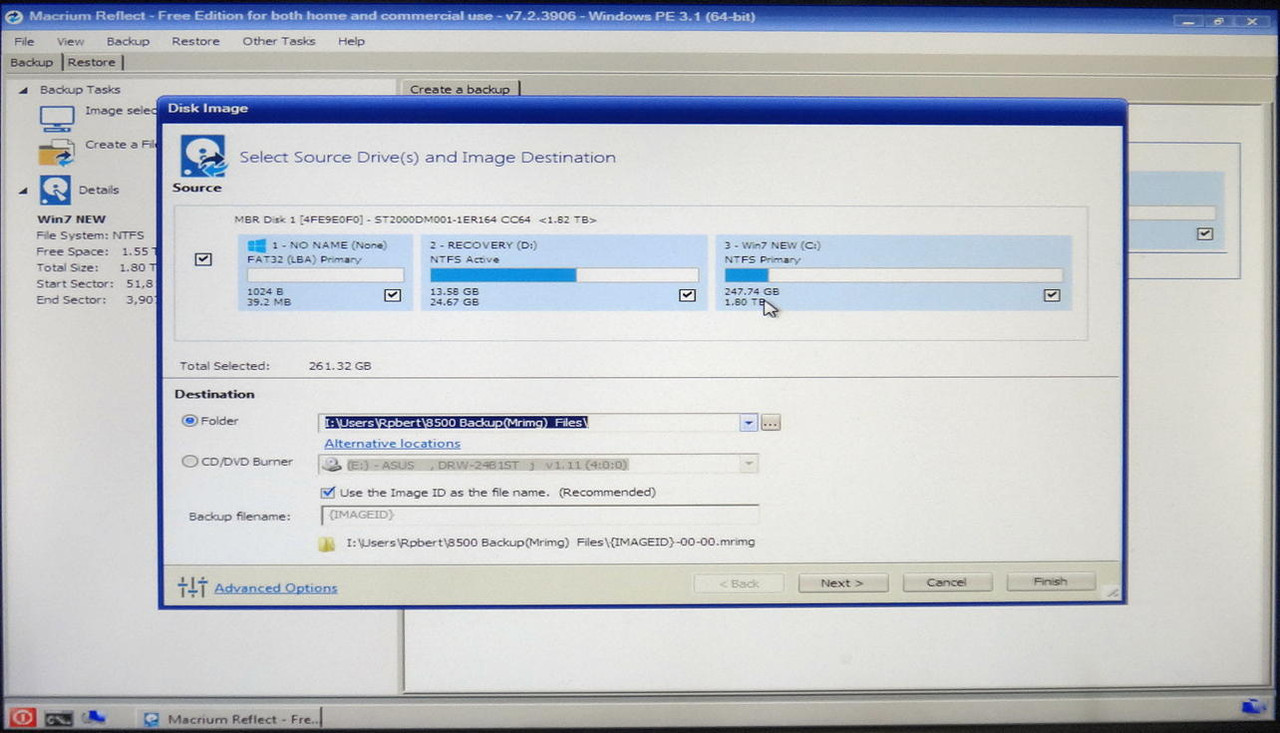Click the greyed Back button
Screen dimensions: 1280x733
(740, 583)
